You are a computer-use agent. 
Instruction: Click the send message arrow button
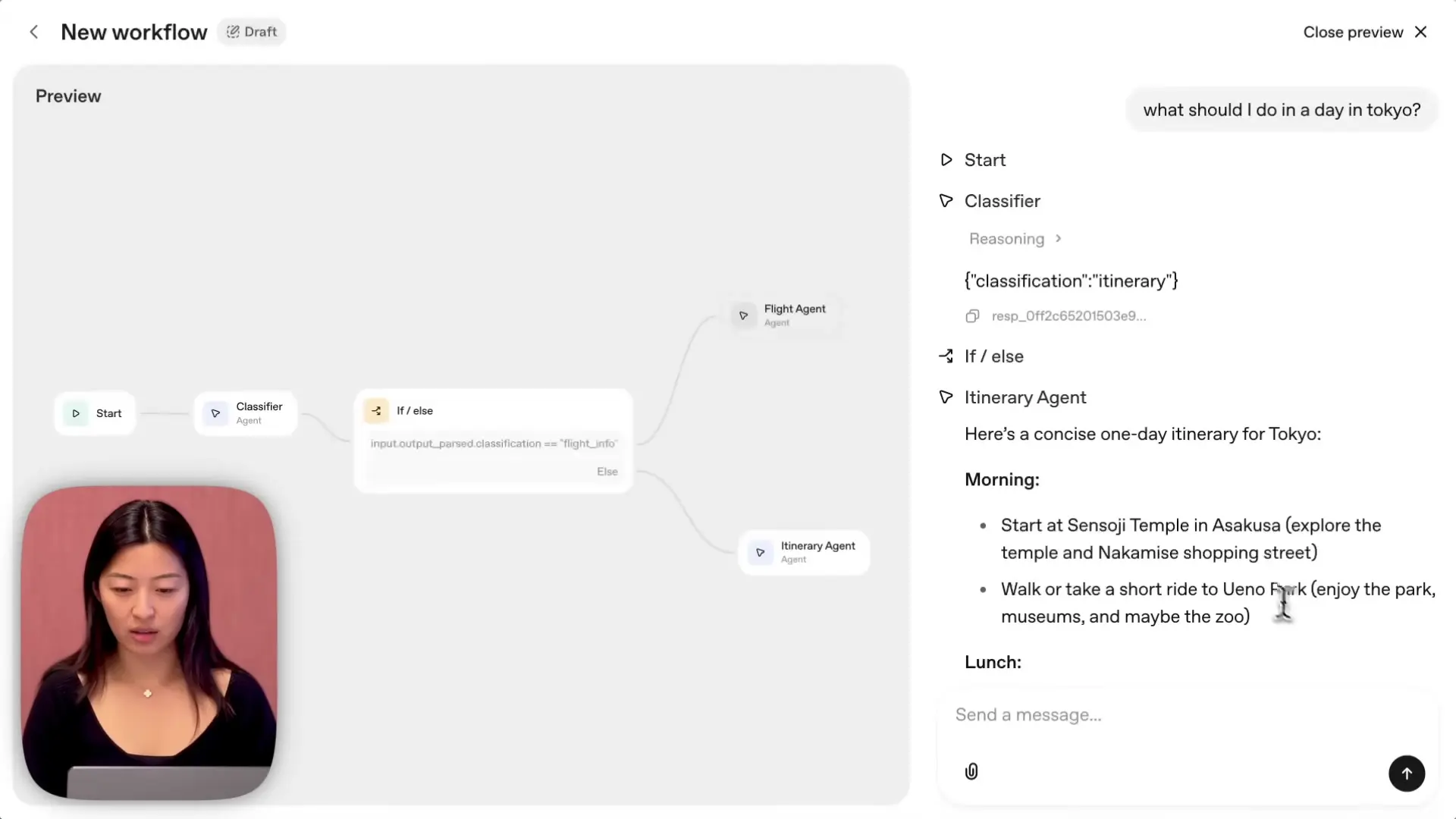(1406, 773)
